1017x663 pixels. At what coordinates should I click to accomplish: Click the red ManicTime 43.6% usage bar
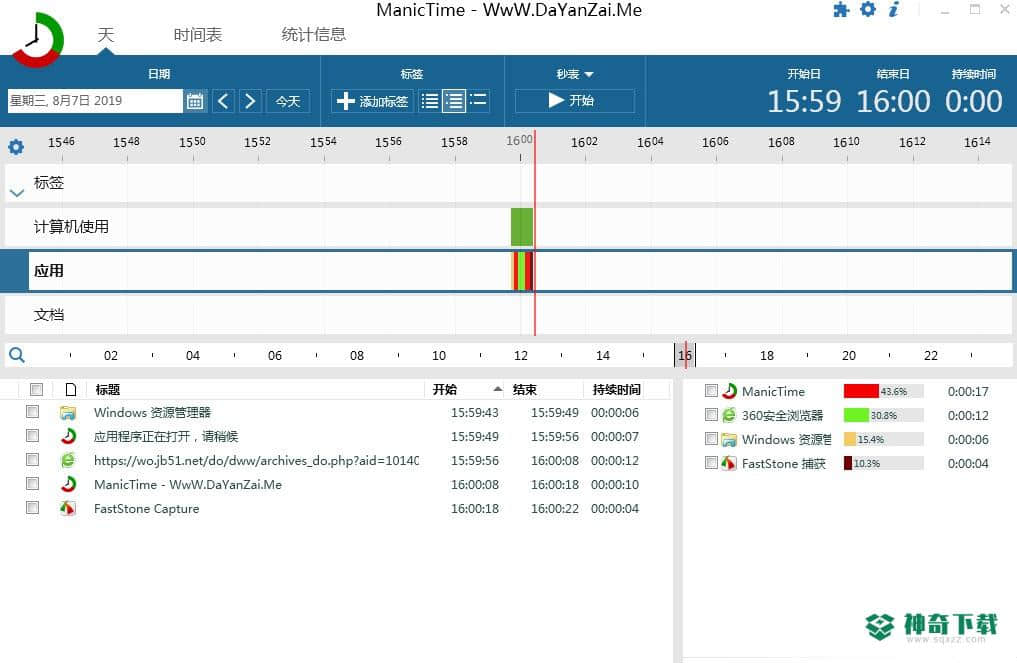pos(861,391)
